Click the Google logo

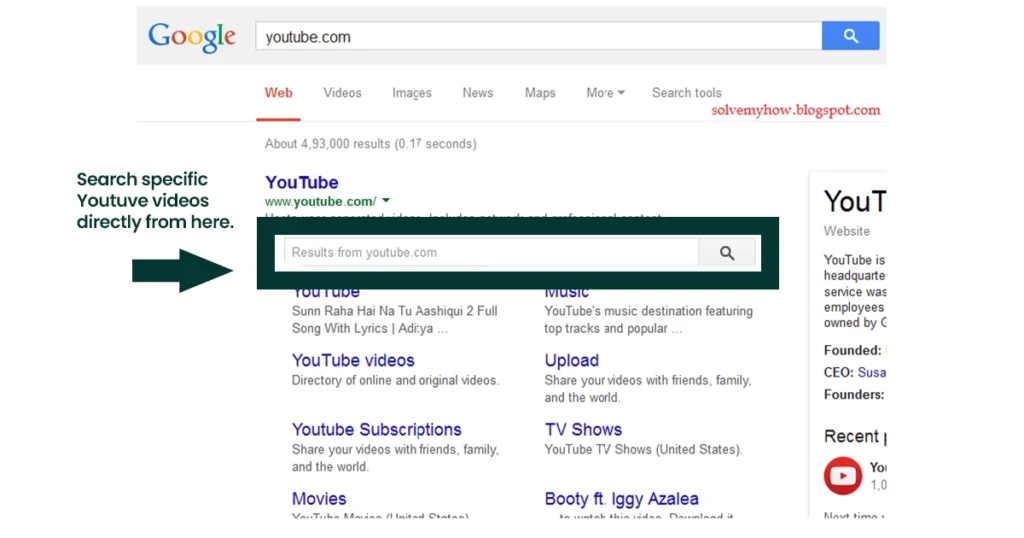click(192, 37)
